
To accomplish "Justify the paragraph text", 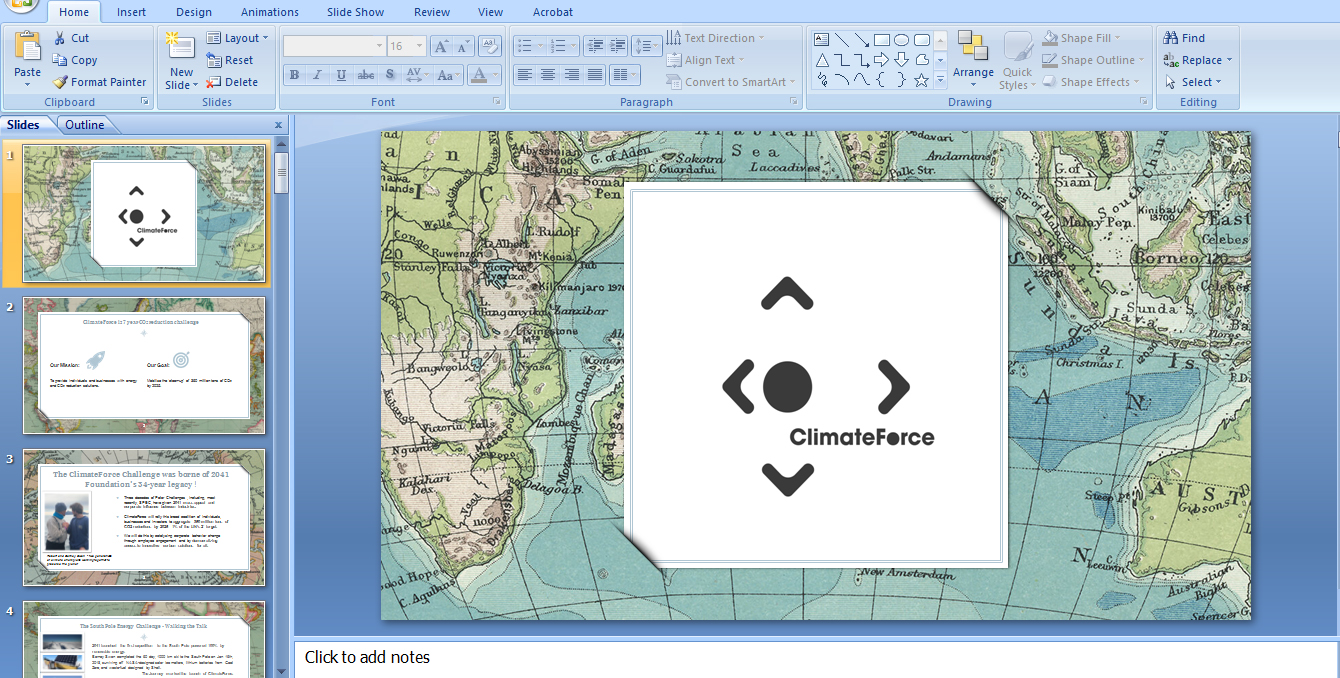I will 596,75.
